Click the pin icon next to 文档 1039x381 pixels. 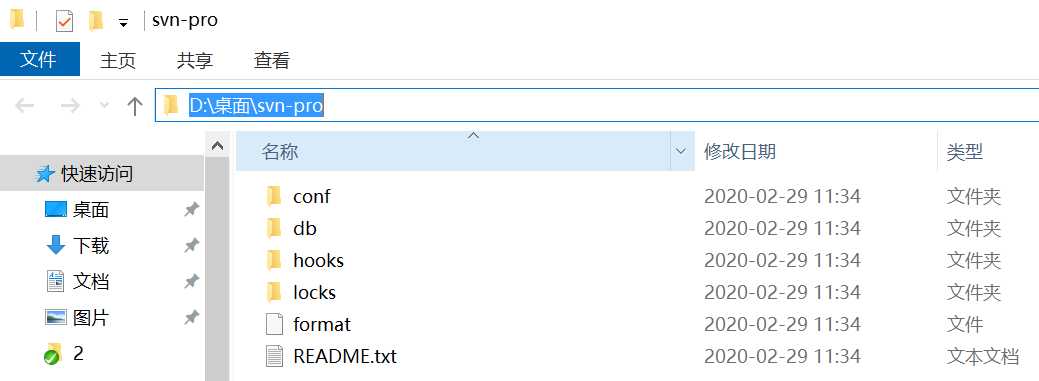tap(191, 282)
